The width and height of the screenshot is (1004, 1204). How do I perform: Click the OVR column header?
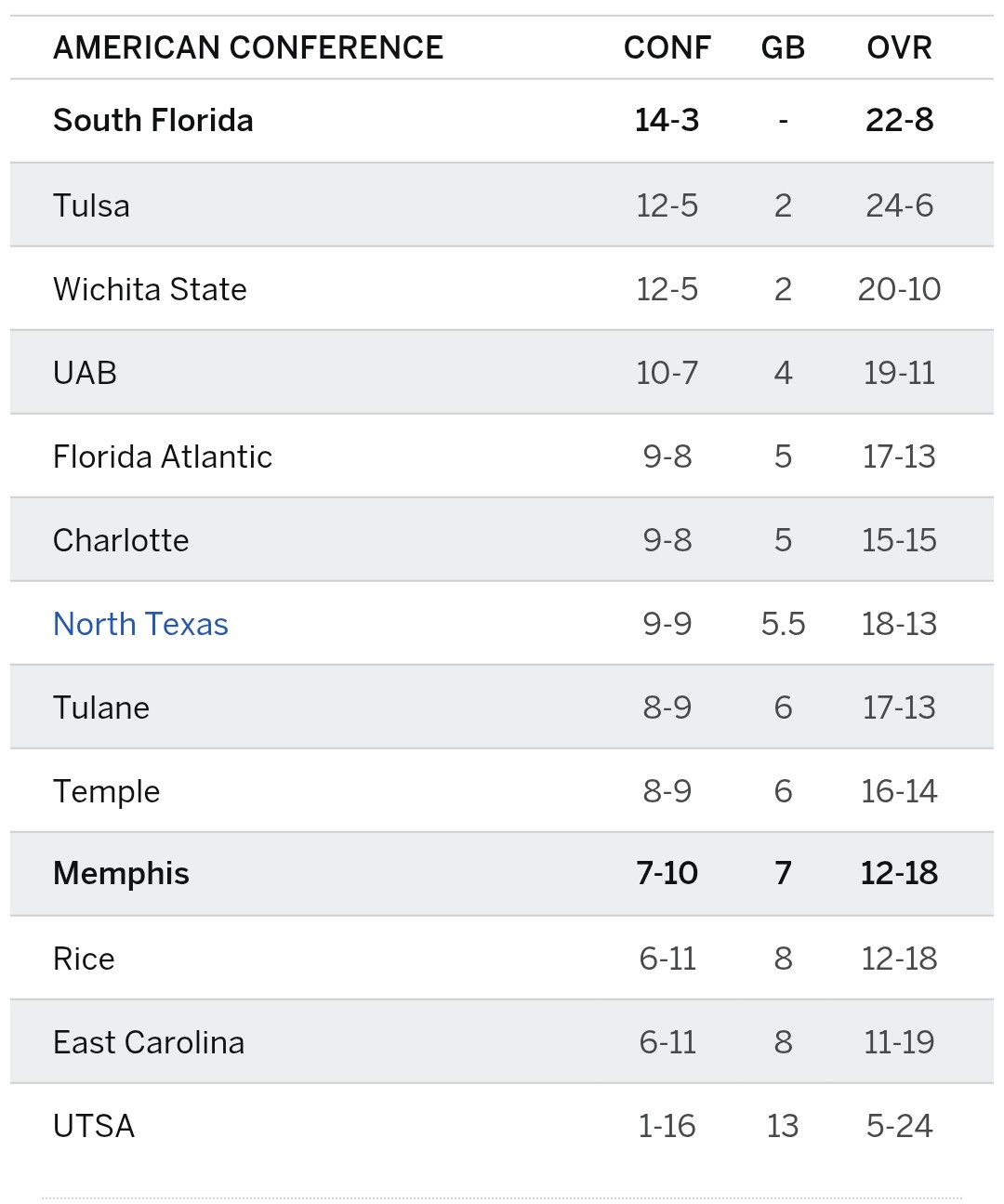coord(899,47)
